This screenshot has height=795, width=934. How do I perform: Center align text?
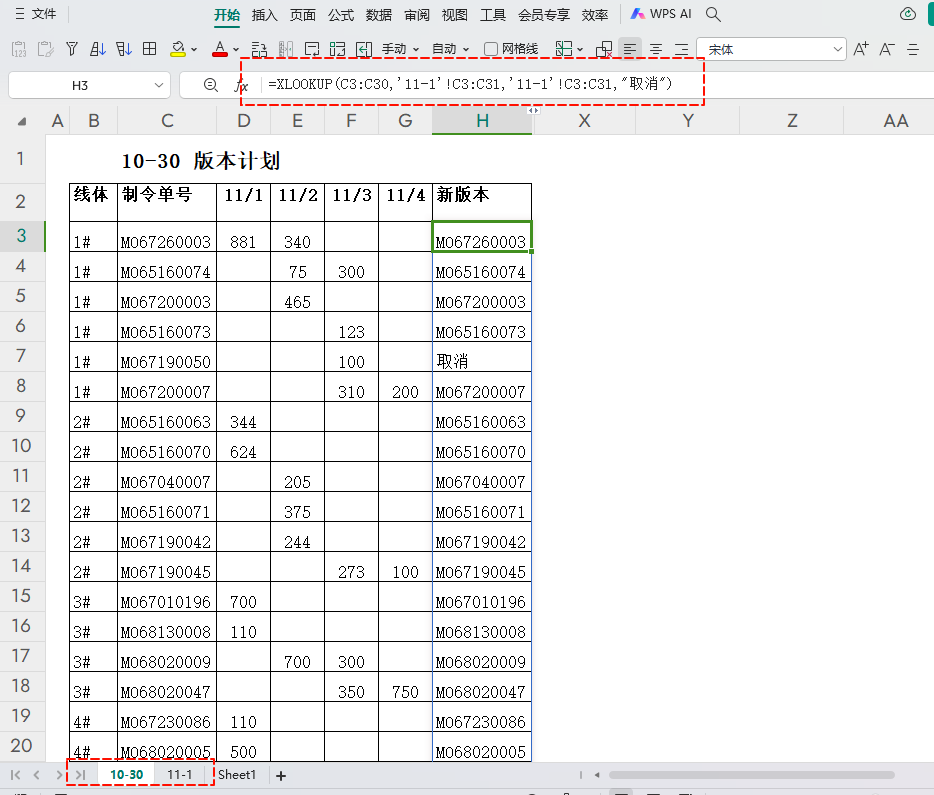656,49
